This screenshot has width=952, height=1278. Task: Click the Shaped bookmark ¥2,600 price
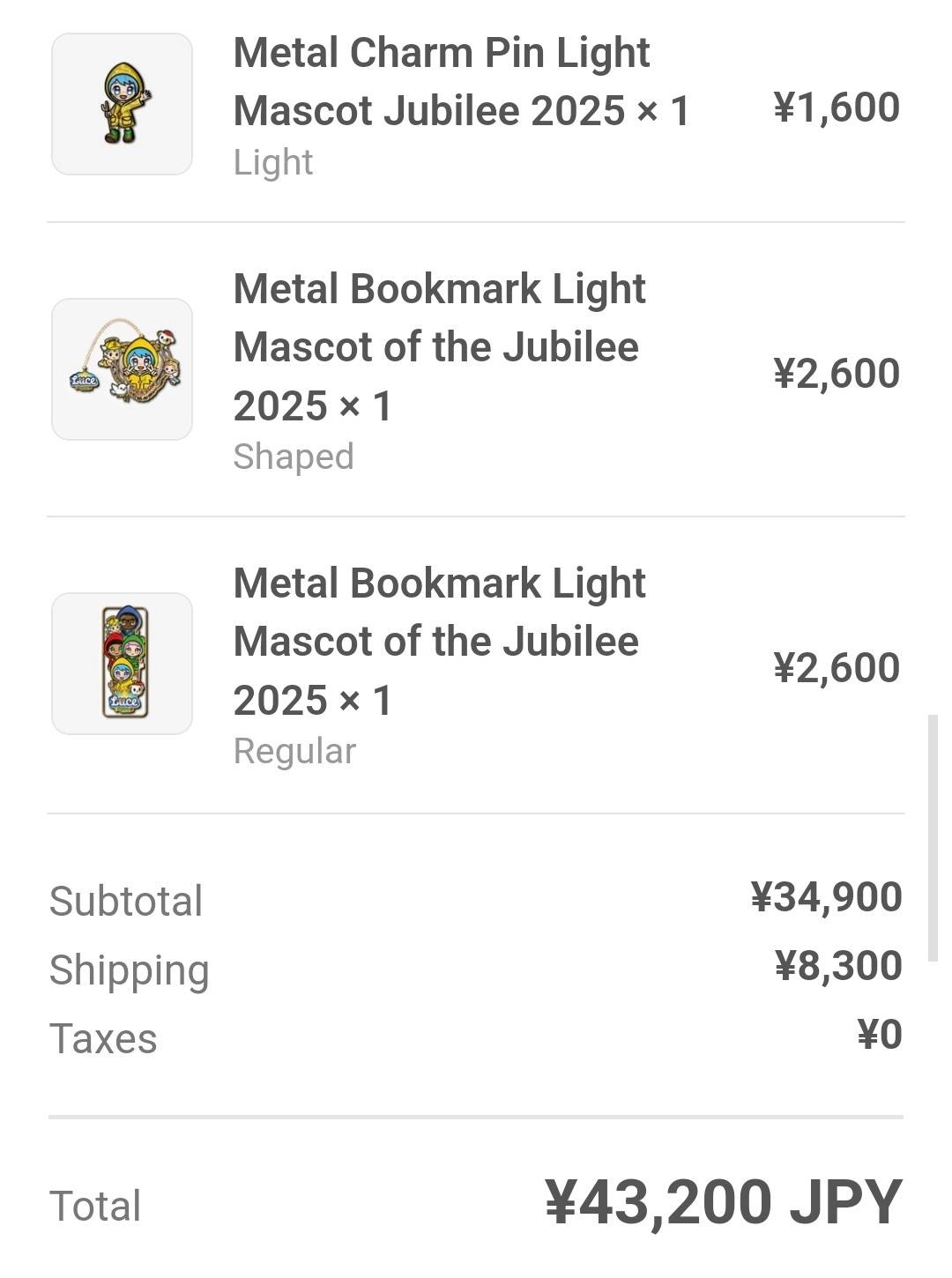click(836, 373)
